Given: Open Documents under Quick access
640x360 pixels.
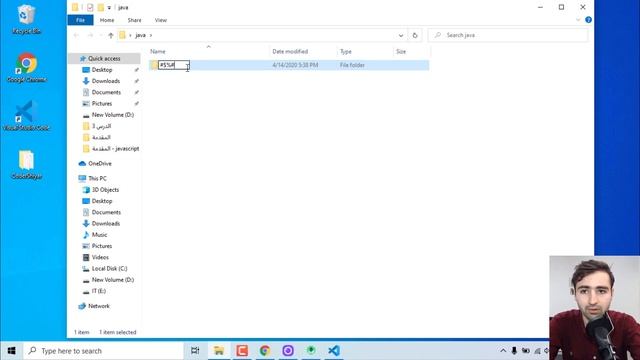Looking at the screenshot, I should 106,93.
